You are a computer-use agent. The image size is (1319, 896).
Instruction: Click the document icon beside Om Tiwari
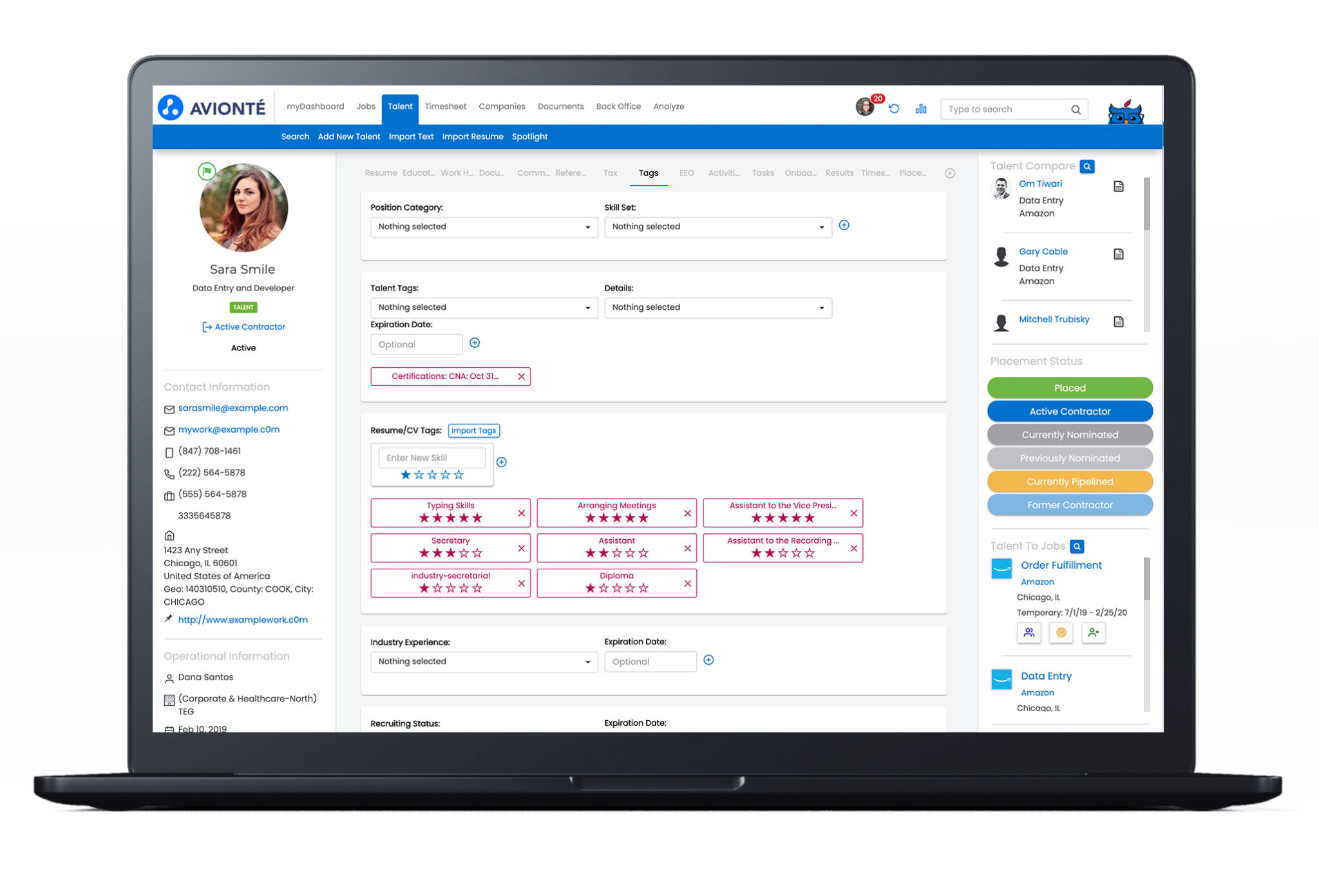[1119, 186]
